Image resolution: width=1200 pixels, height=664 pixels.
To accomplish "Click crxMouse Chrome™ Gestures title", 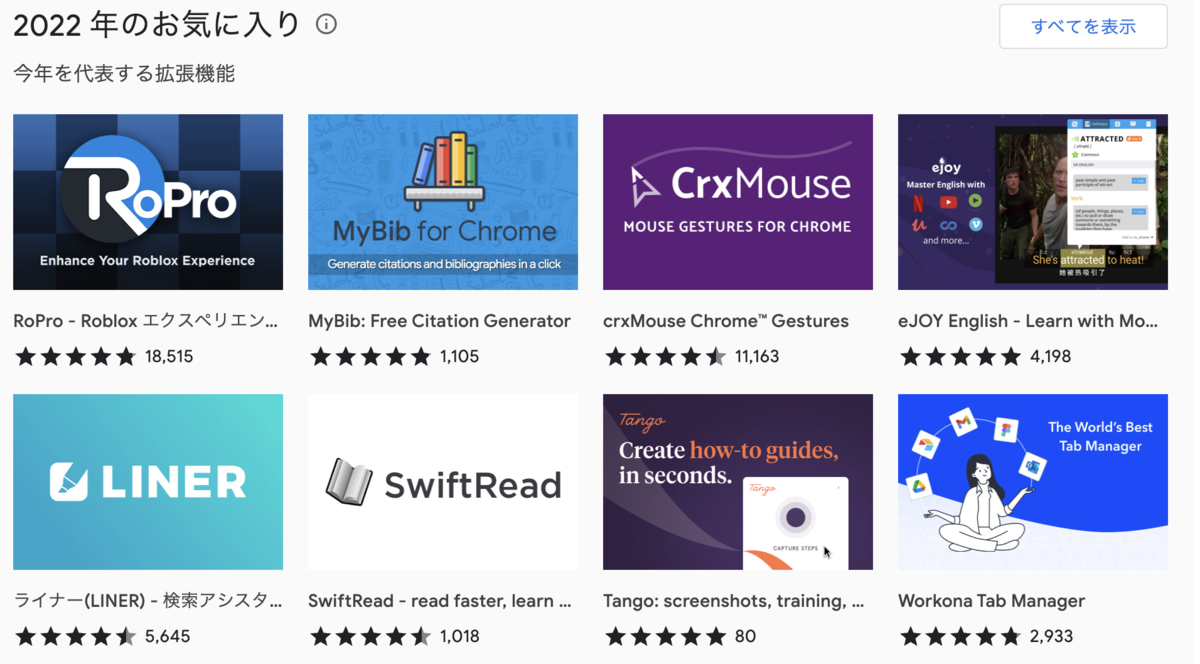I will pos(726,321).
